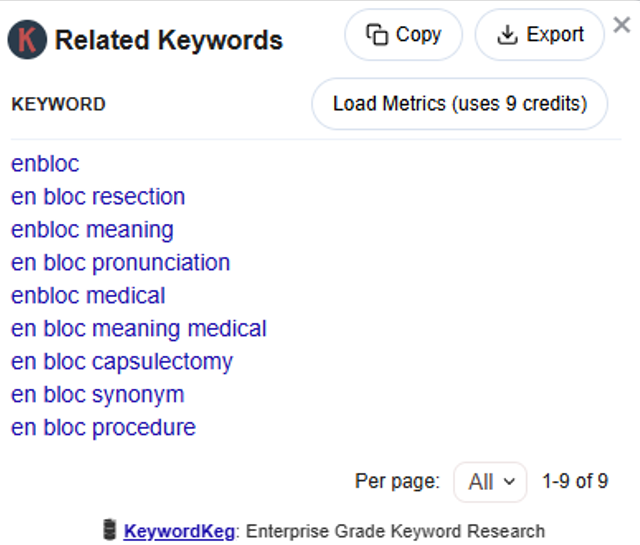Open 'en bloc procedure' keyword link
The image size is (640, 545).
click(x=103, y=428)
